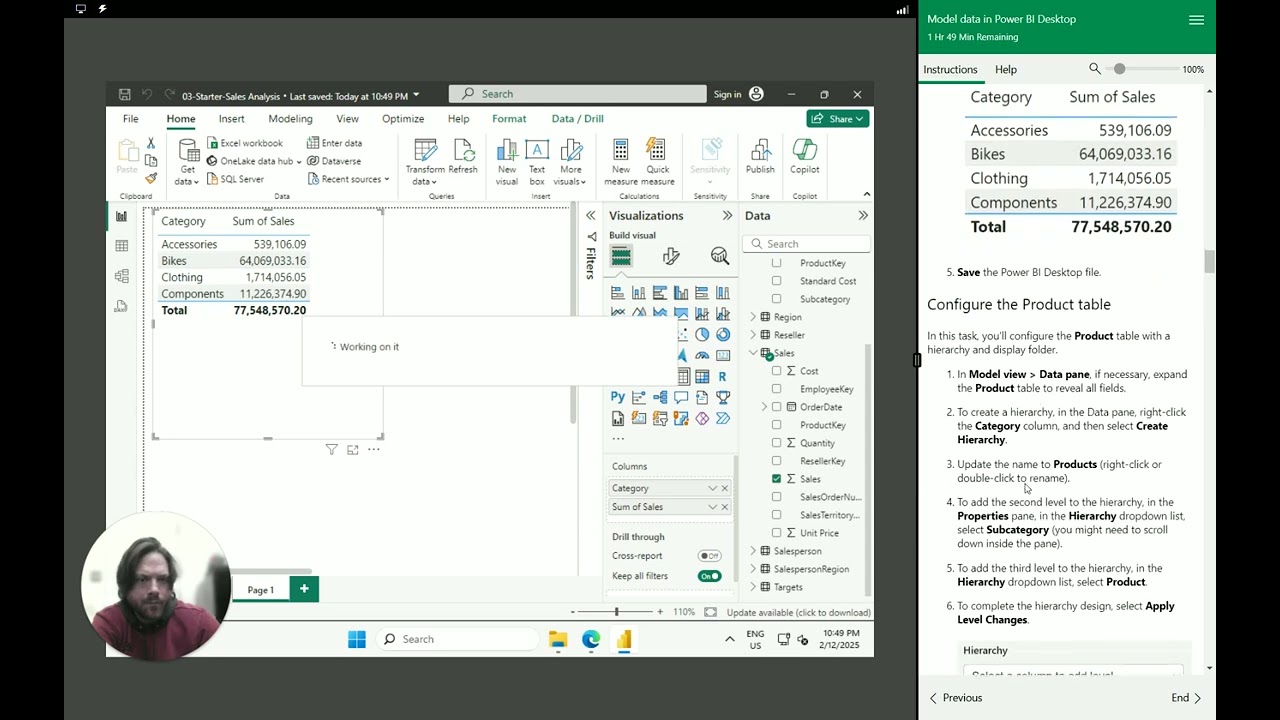Click the filter icon below the table visual
Viewport: 1280px width, 720px height.
point(331,450)
